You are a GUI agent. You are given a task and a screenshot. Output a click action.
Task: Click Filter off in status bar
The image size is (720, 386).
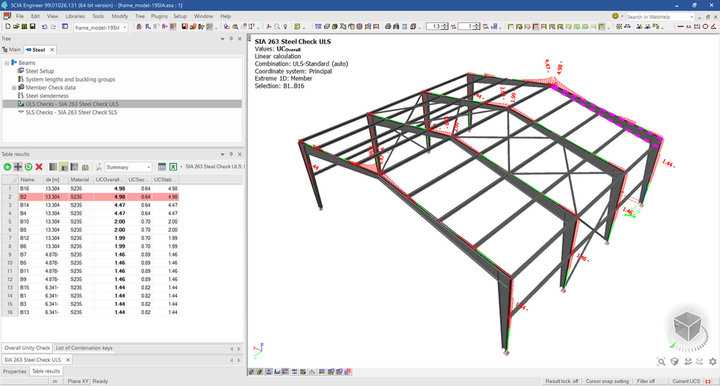(x=646, y=381)
